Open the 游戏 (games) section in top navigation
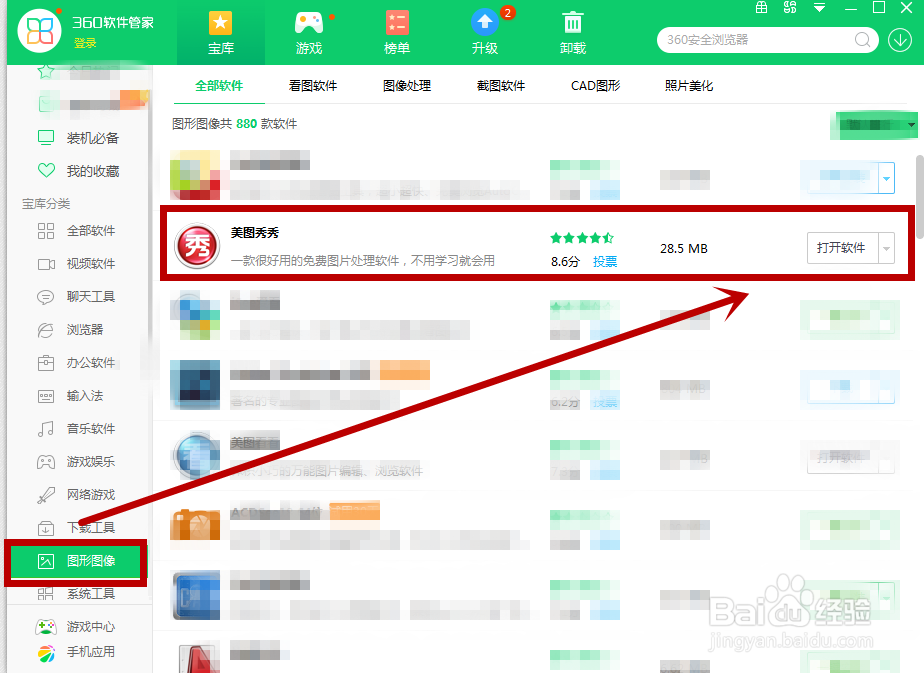 310,30
